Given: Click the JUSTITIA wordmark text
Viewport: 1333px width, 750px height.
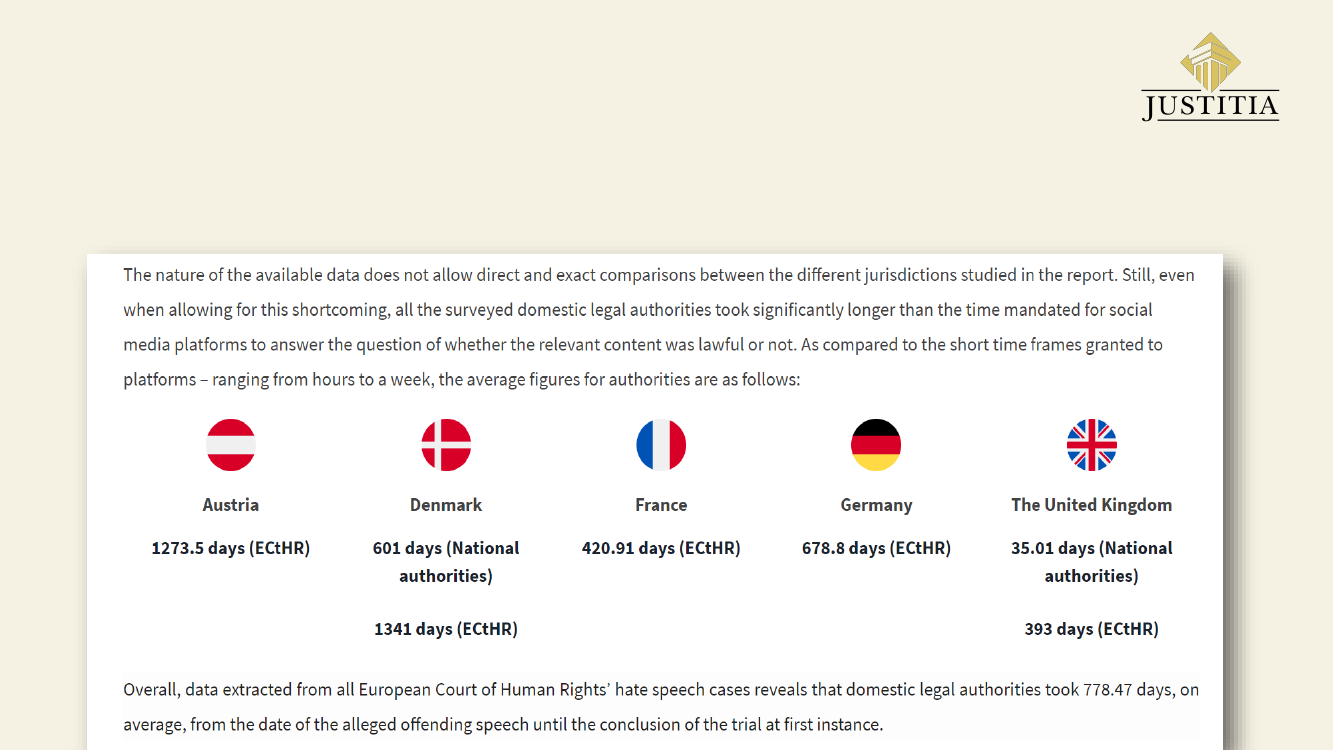Looking at the screenshot, I should tap(1210, 106).
